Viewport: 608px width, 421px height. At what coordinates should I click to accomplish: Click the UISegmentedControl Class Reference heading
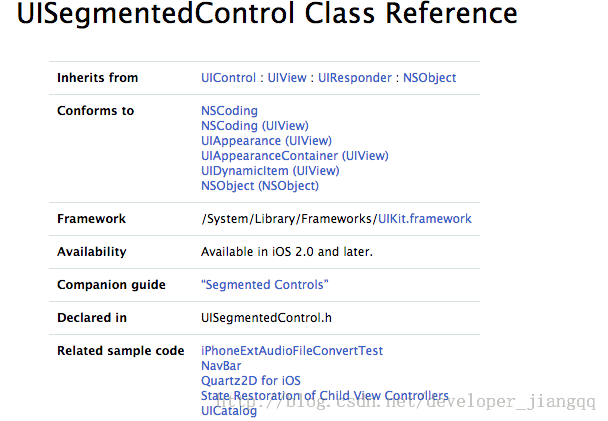267,15
